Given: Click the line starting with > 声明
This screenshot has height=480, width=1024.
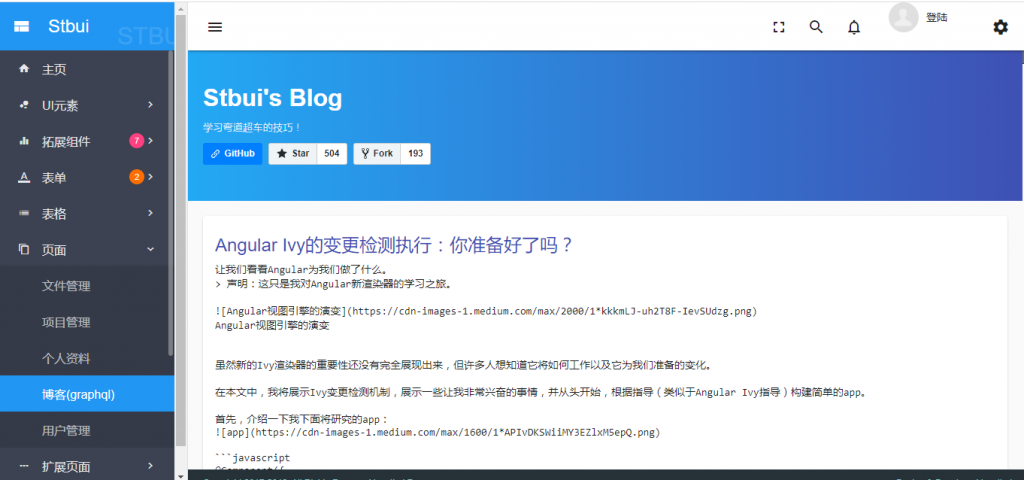Looking at the screenshot, I should (334, 283).
